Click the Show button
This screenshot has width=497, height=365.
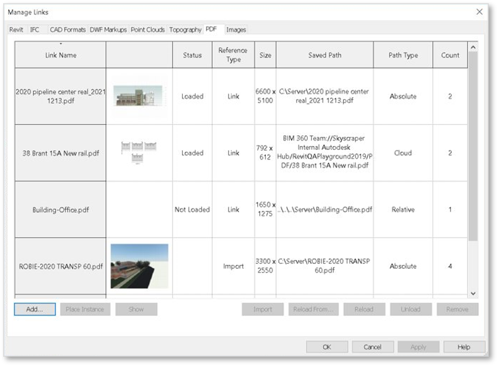pyautogui.click(x=136, y=309)
